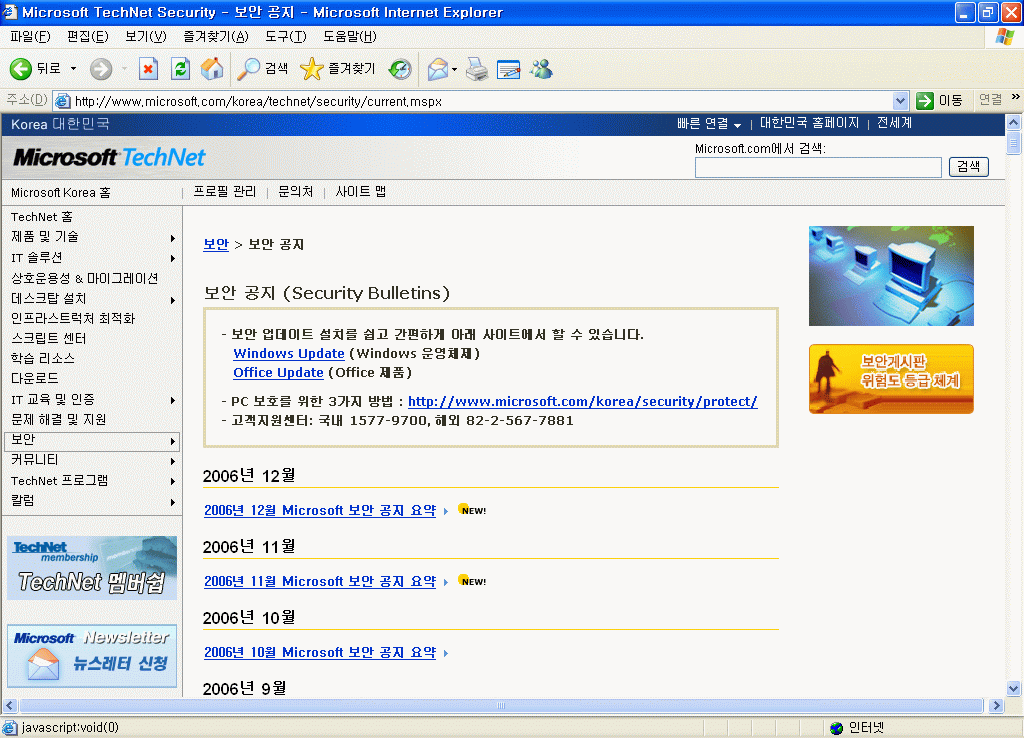Open the 파일(F) menu
The height and width of the screenshot is (738, 1024).
(30, 37)
